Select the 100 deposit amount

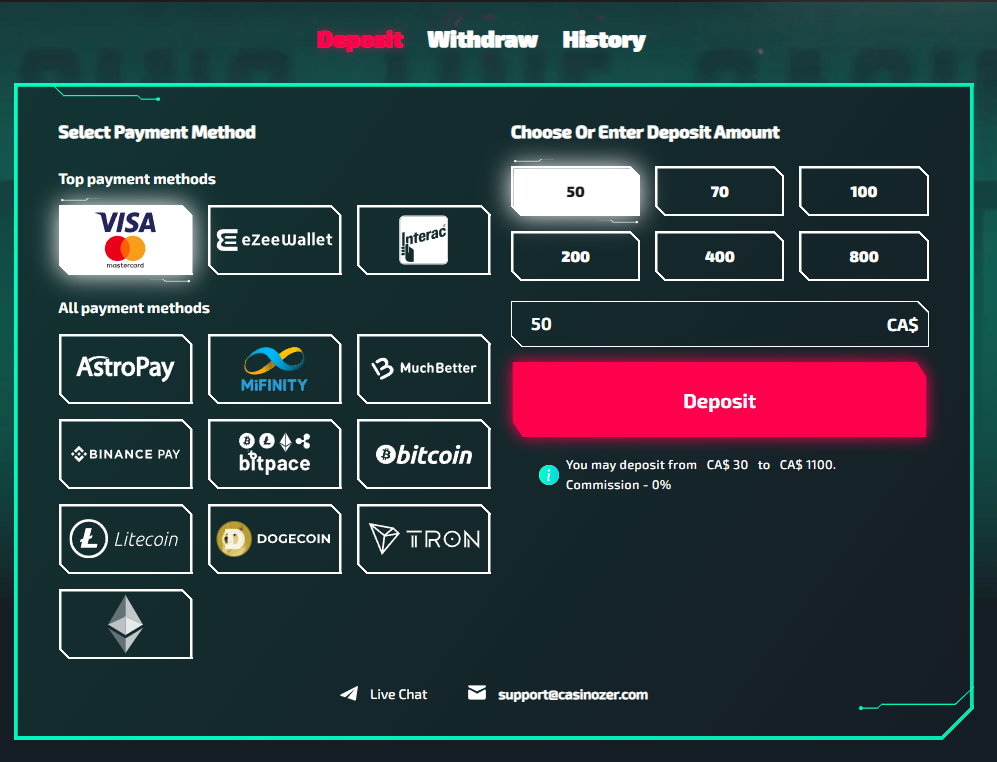[x=863, y=191]
